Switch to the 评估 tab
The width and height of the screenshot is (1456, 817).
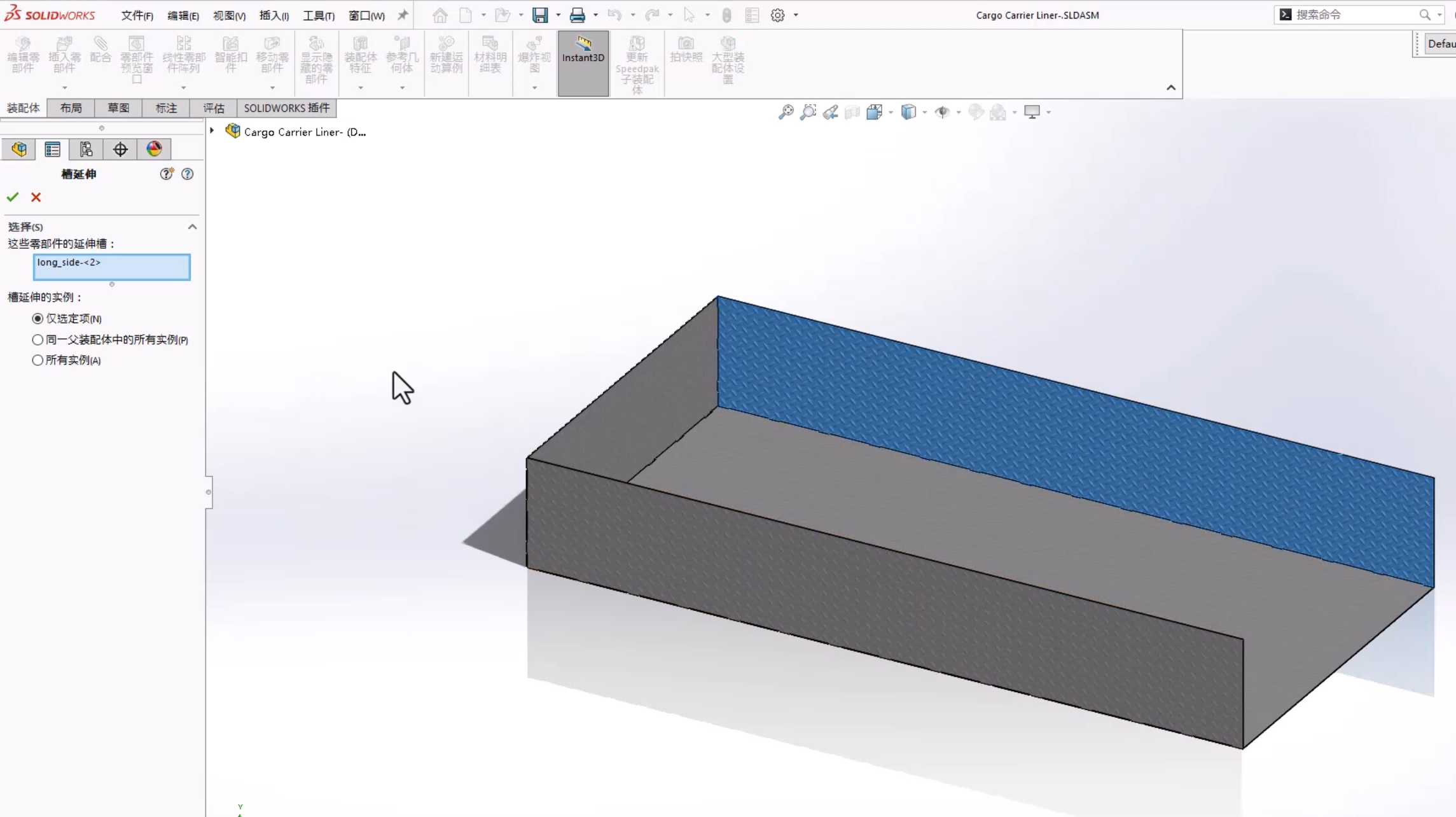(x=214, y=108)
